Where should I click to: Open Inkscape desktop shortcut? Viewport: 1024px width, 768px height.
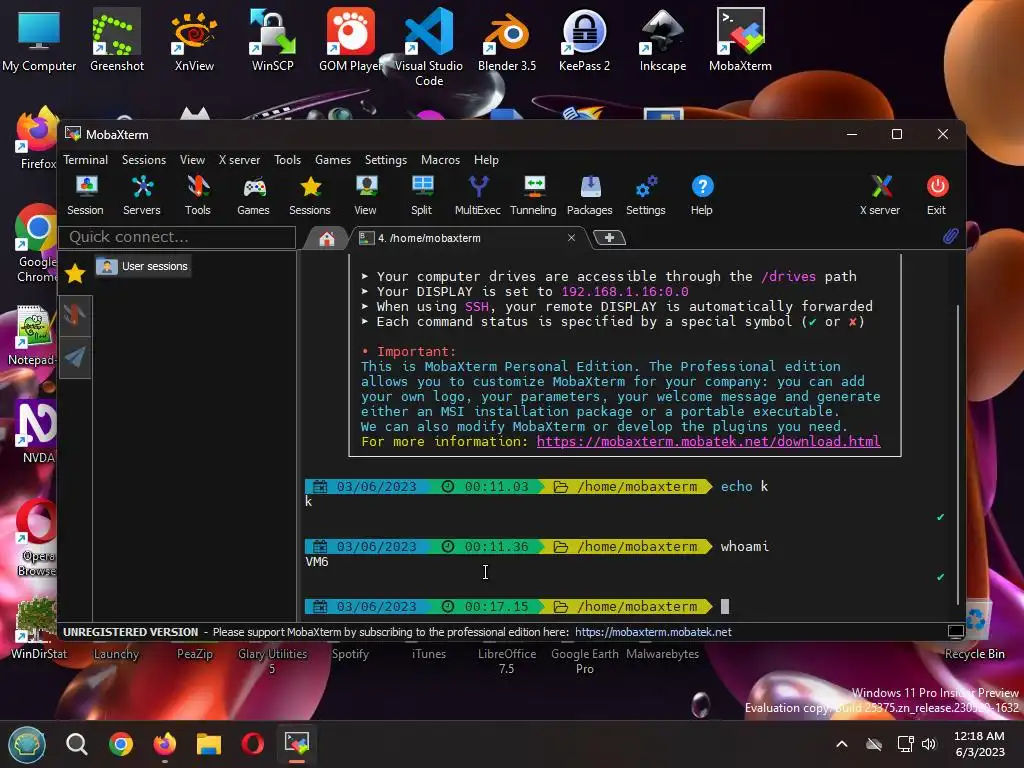click(x=663, y=40)
